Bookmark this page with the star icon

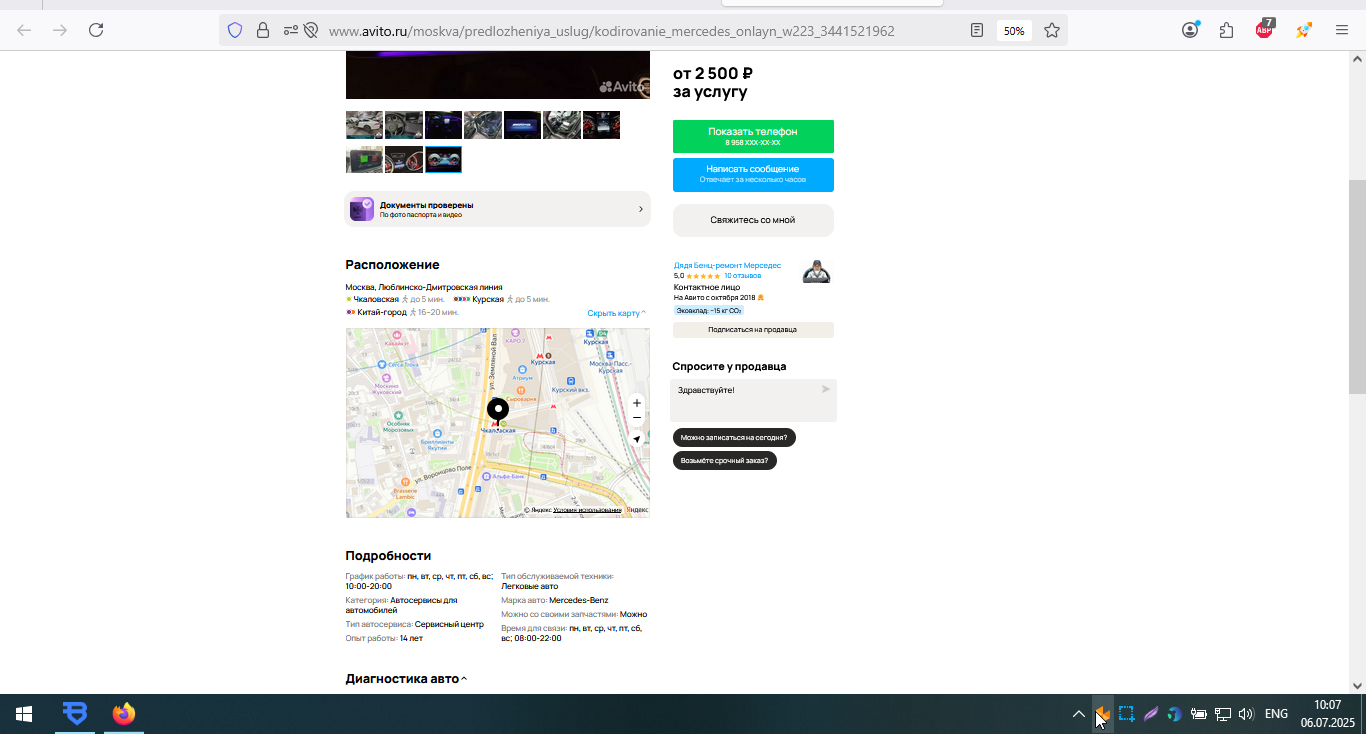coord(1052,31)
